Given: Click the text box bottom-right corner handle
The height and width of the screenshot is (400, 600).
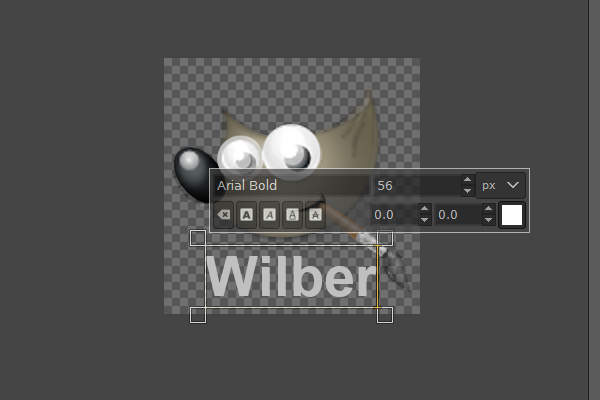Looking at the screenshot, I should pyautogui.click(x=385, y=315).
